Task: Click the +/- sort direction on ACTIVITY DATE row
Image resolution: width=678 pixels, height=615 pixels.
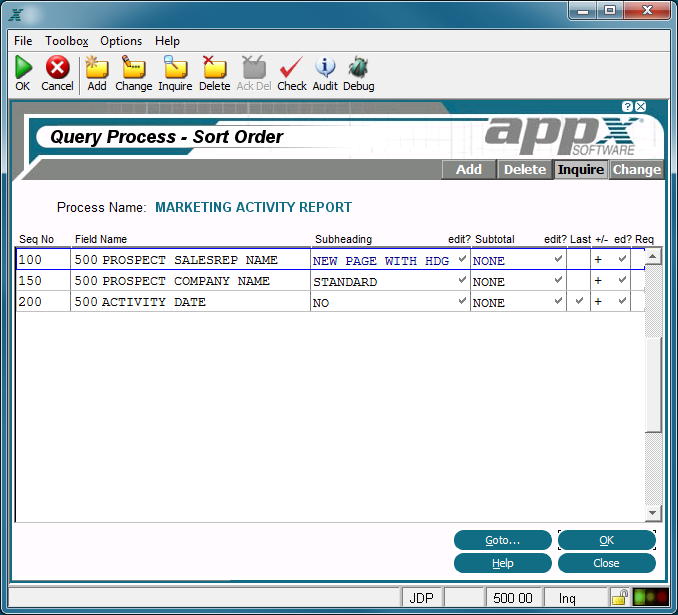Action: 598,301
